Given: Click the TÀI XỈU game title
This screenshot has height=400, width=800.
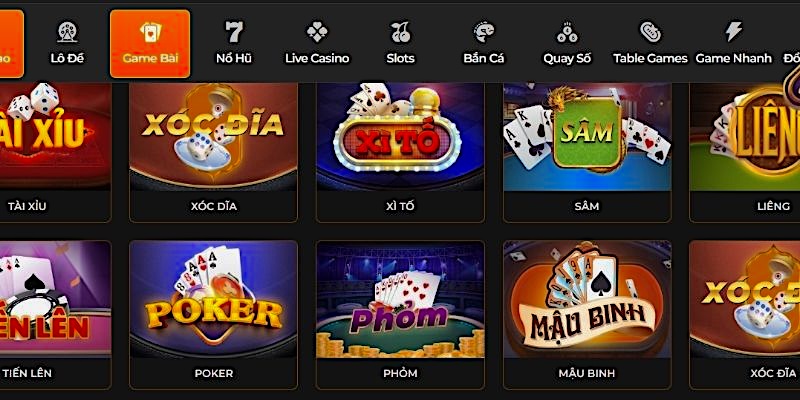Looking at the screenshot, I should [x=27, y=206].
